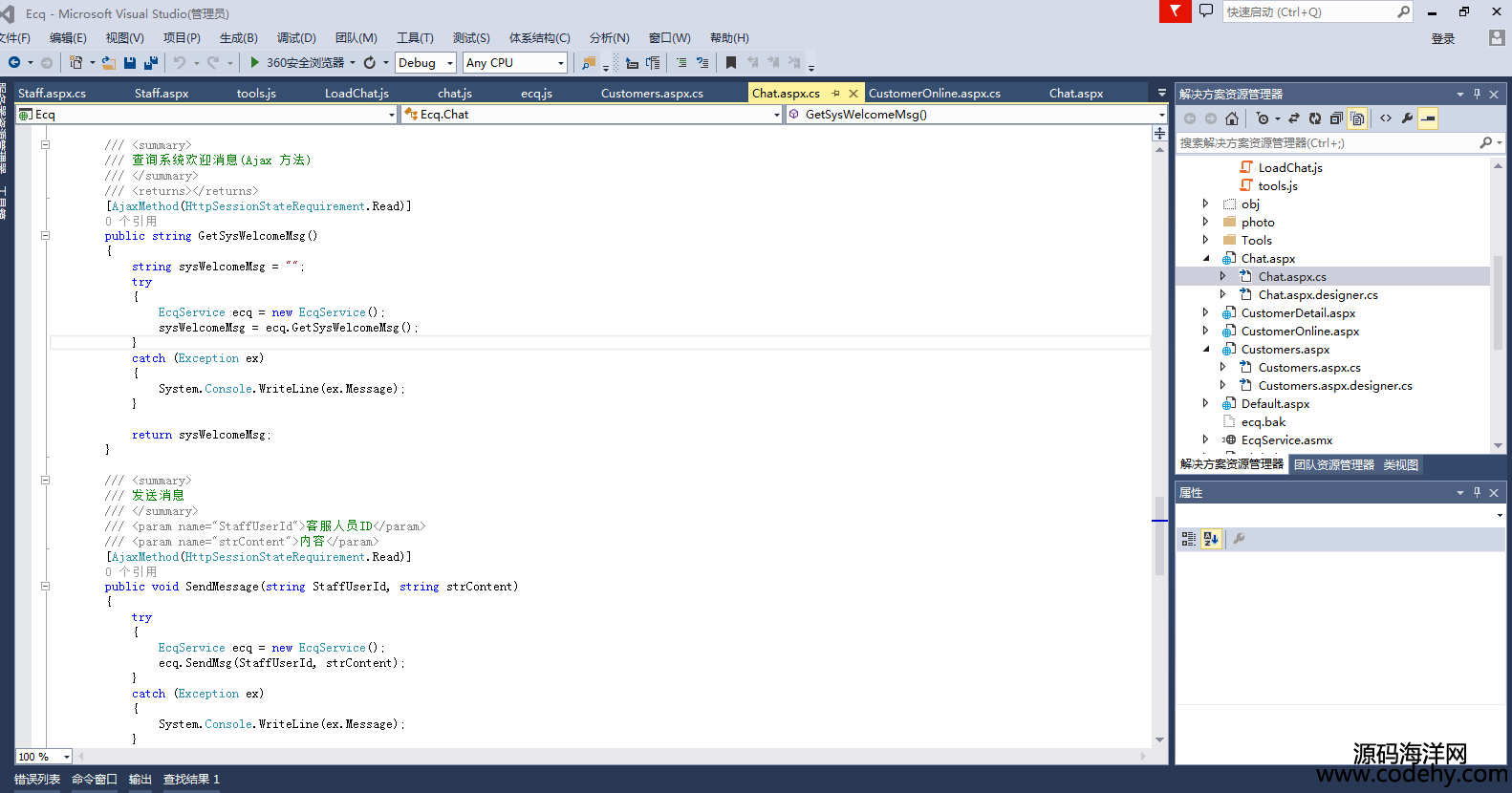Click the View Code angle-bracket icon

pos(1386,118)
